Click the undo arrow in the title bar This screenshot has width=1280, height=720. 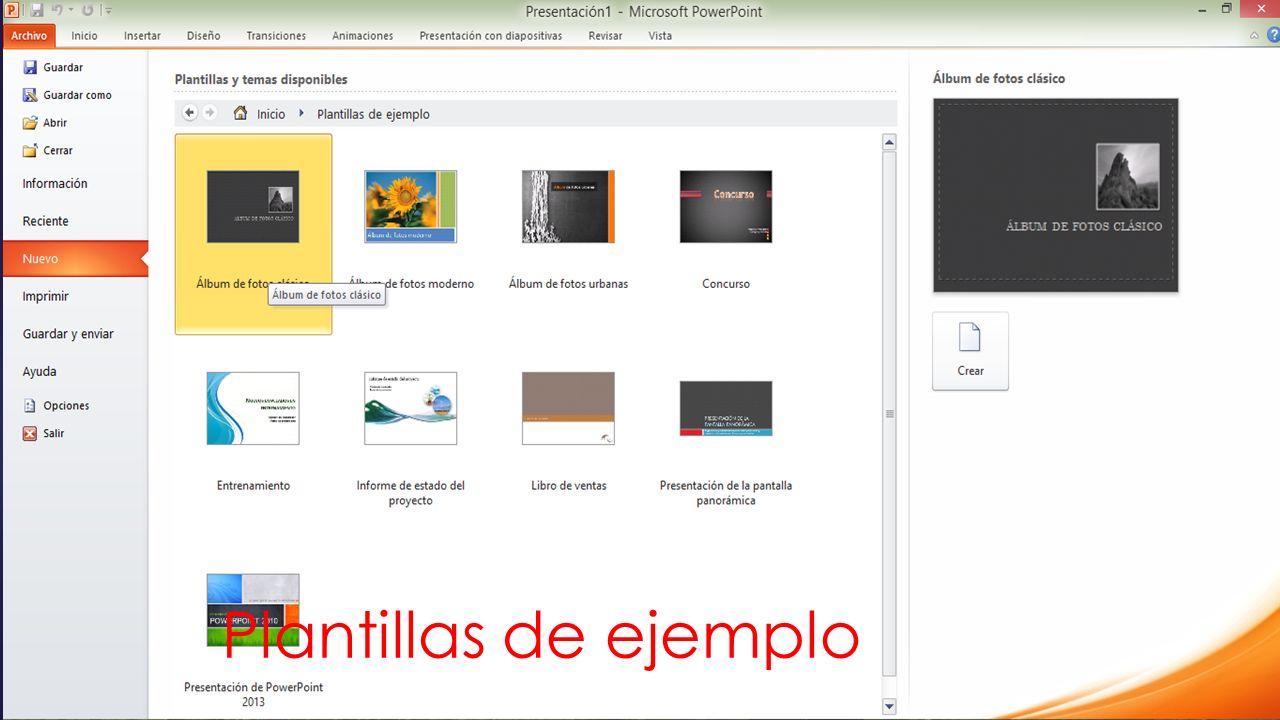tap(57, 10)
